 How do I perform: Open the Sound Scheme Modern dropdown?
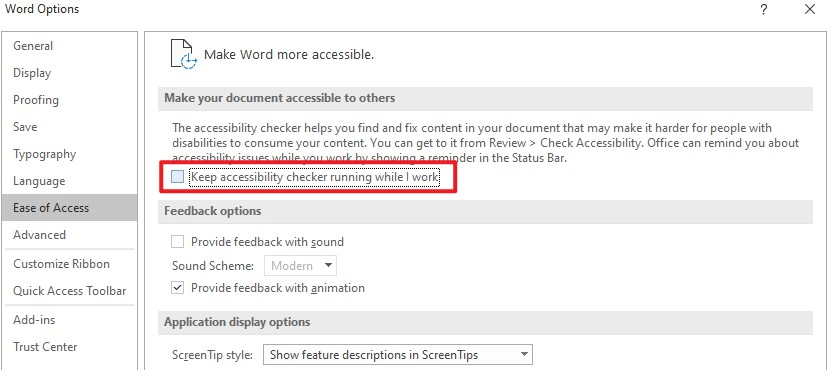coord(300,266)
